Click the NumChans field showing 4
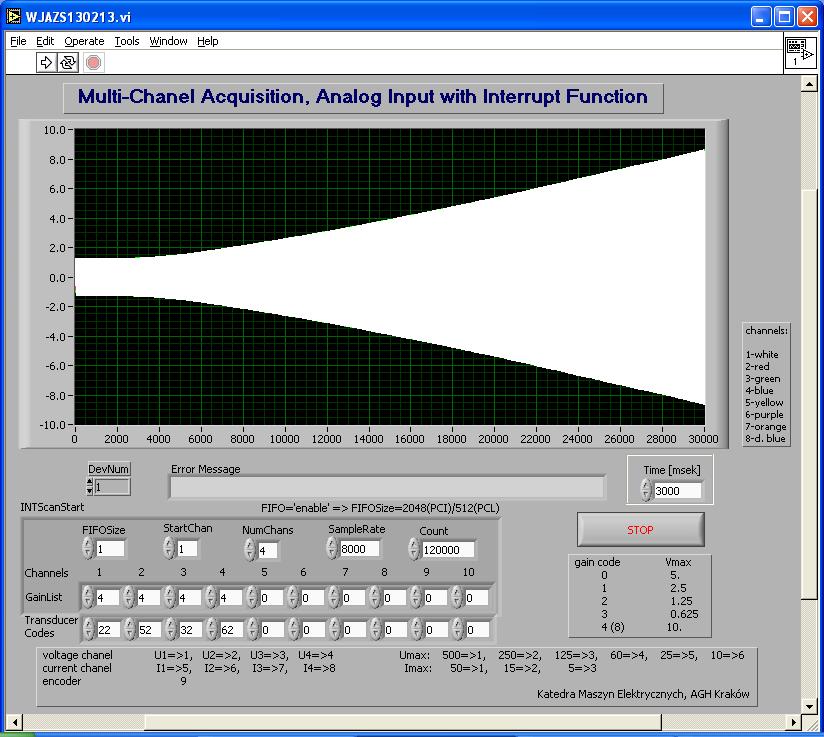This screenshot has height=737, width=824. coord(267,550)
